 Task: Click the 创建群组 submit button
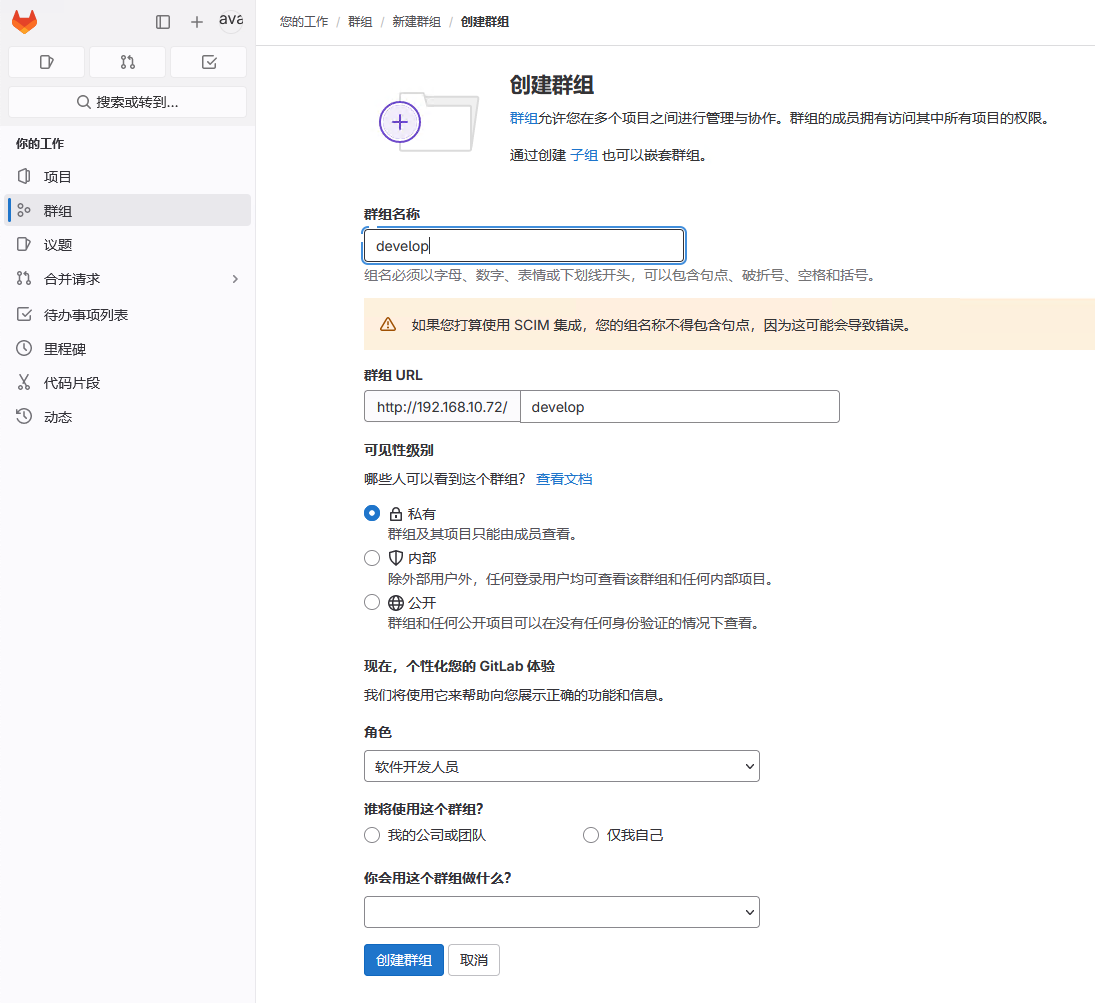404,960
